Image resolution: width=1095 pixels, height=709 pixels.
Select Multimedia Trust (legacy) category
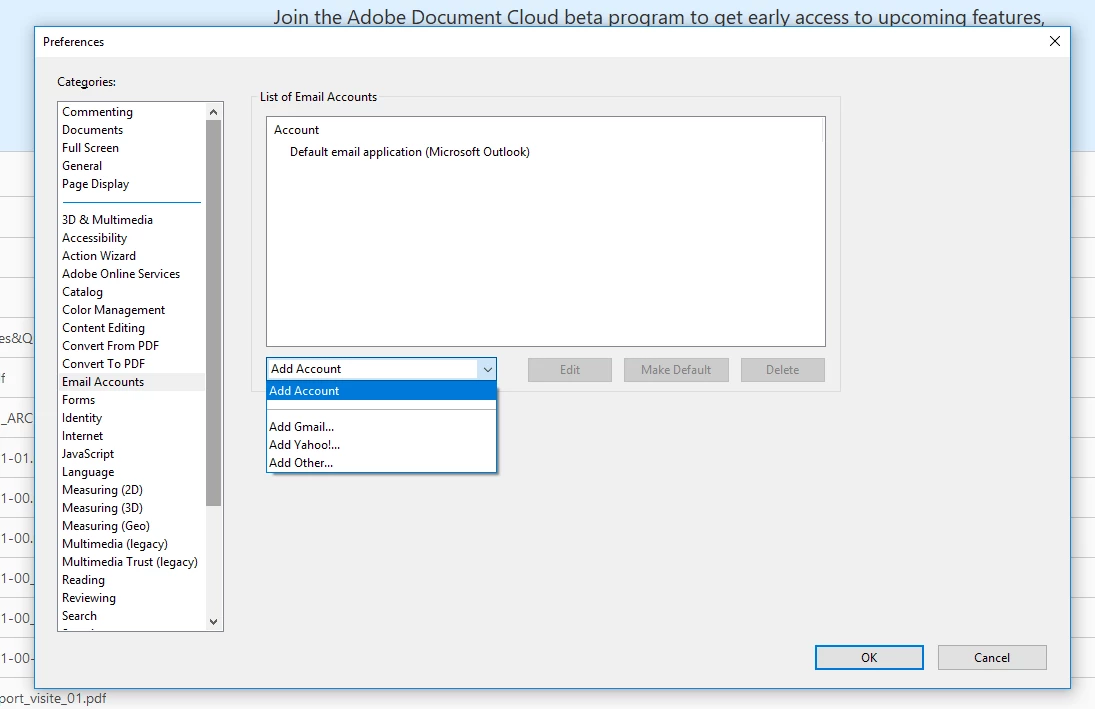[x=130, y=562]
